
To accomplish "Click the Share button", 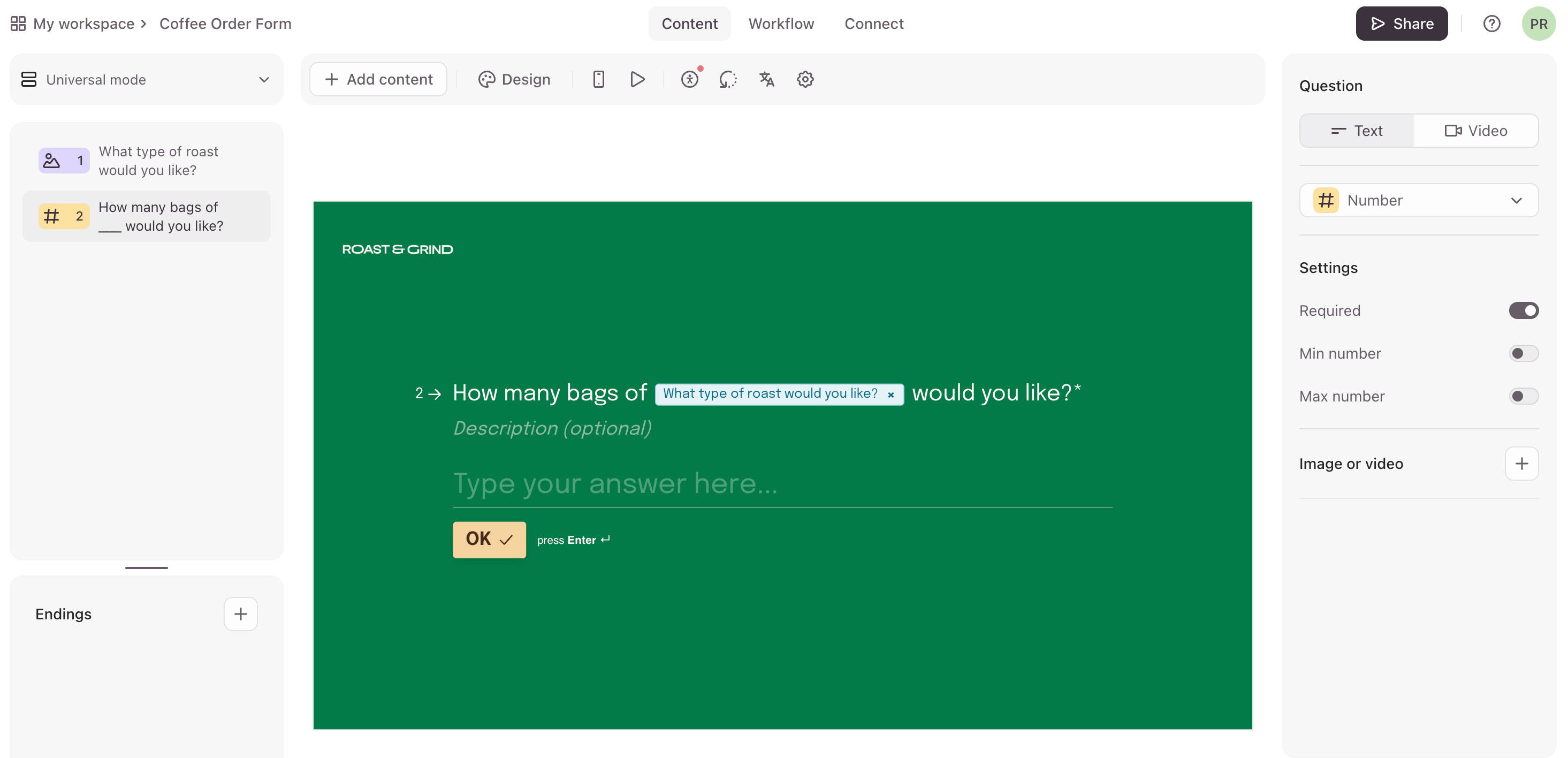I will tap(1401, 24).
